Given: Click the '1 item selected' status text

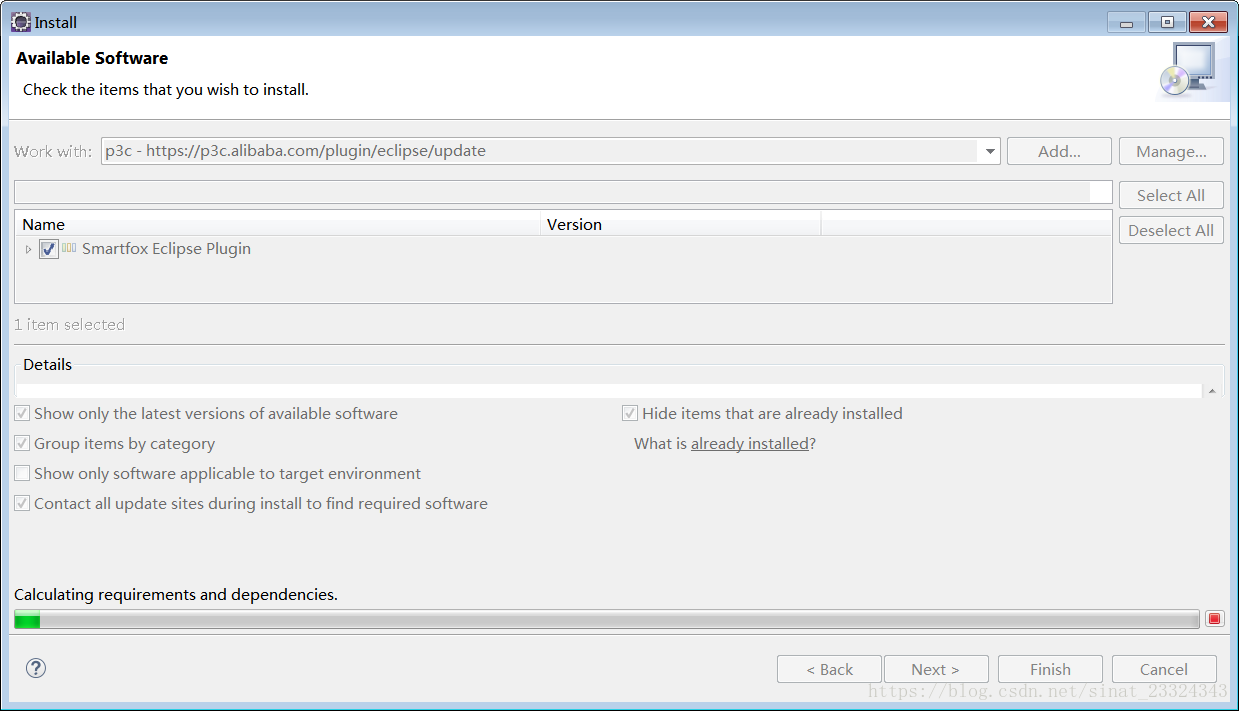Looking at the screenshot, I should coord(69,324).
